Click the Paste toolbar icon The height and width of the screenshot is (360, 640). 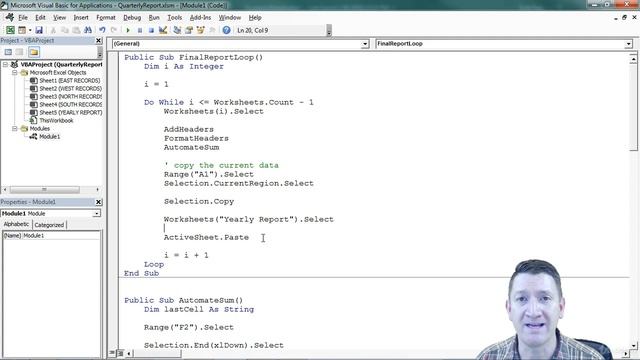click(x=76, y=30)
